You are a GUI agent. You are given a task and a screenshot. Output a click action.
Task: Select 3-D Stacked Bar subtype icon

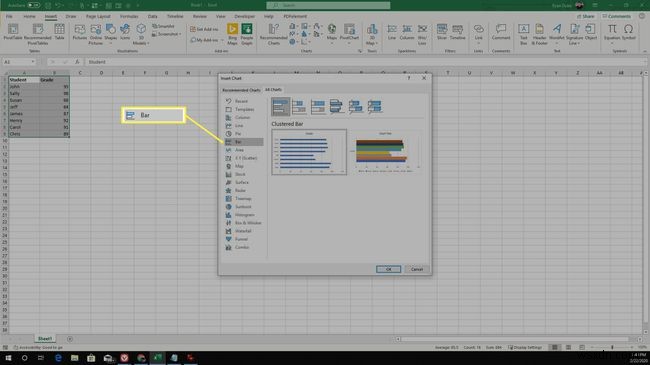(x=356, y=106)
